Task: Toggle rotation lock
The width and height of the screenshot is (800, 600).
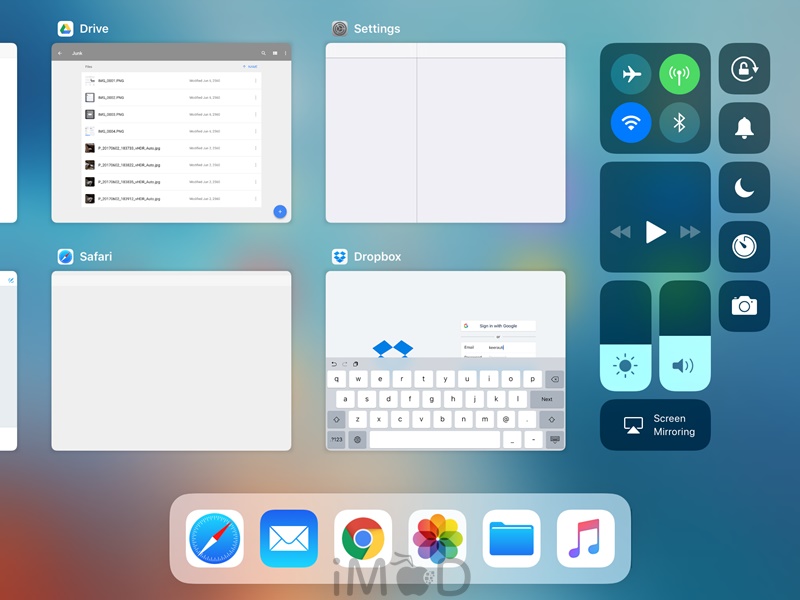Action: (x=744, y=69)
